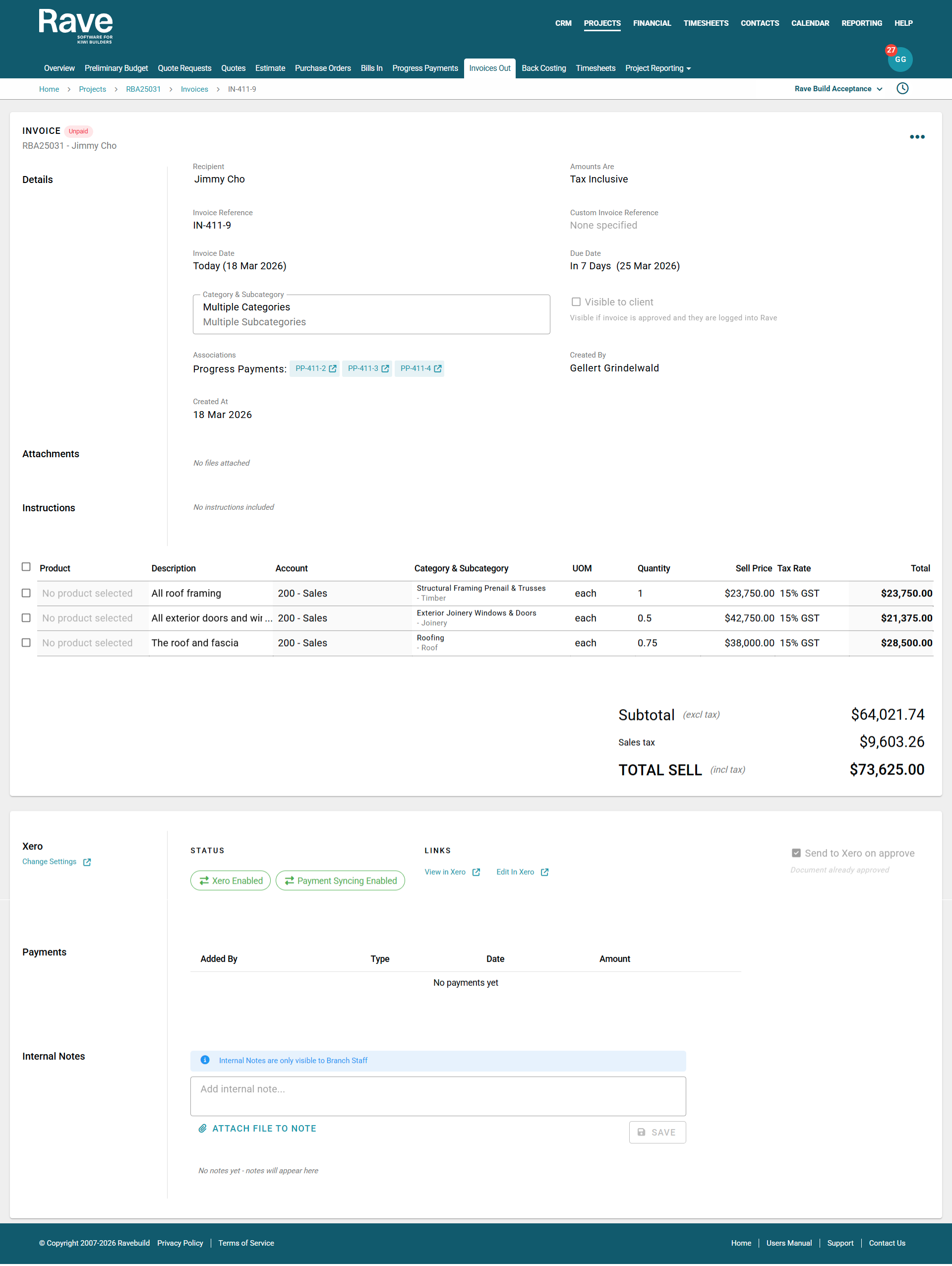
Task: Expand the Project Reporting dropdown
Action: click(x=657, y=68)
